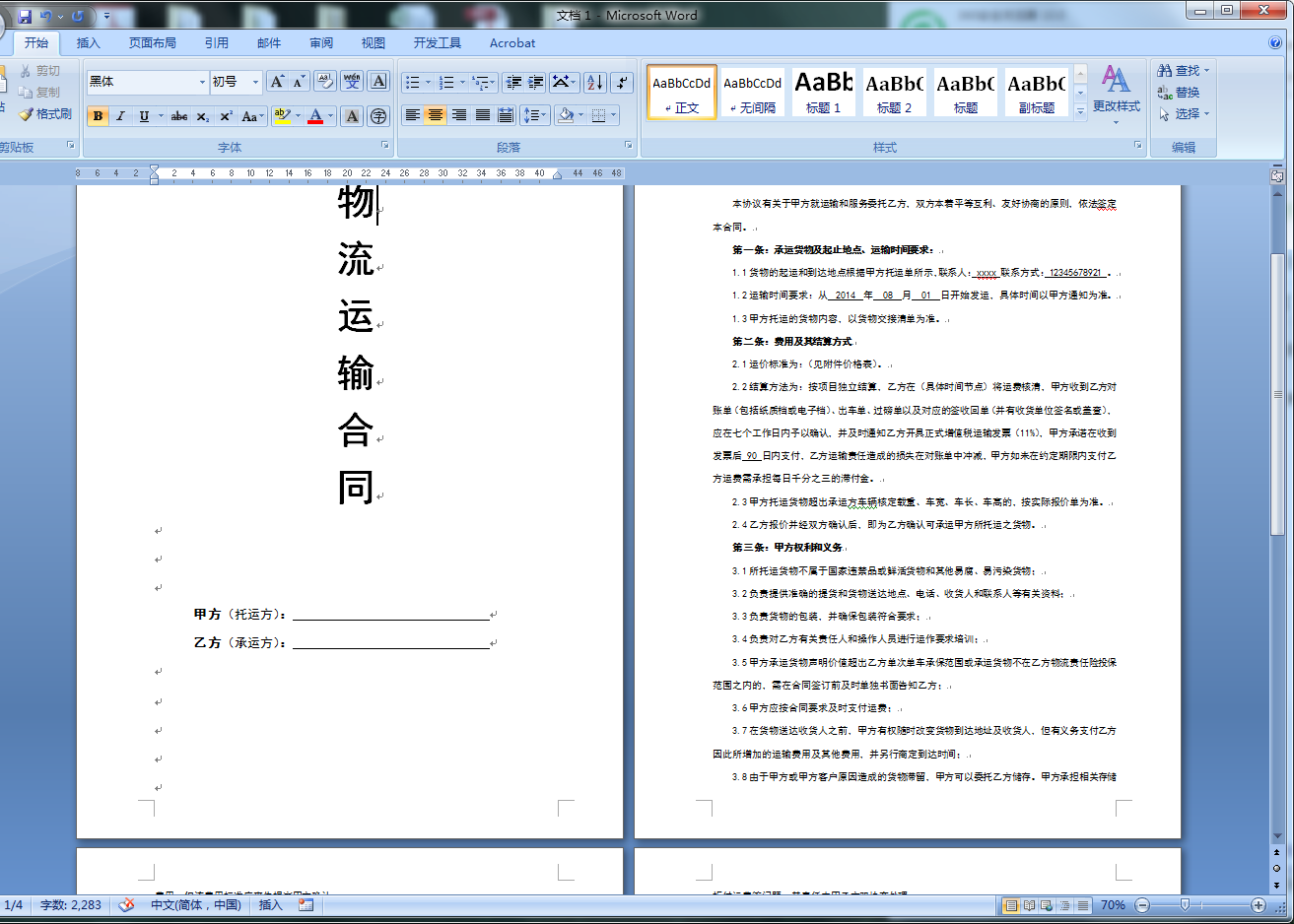1294x924 pixels.
Task: Click the text highlight color button
Action: coord(281,116)
